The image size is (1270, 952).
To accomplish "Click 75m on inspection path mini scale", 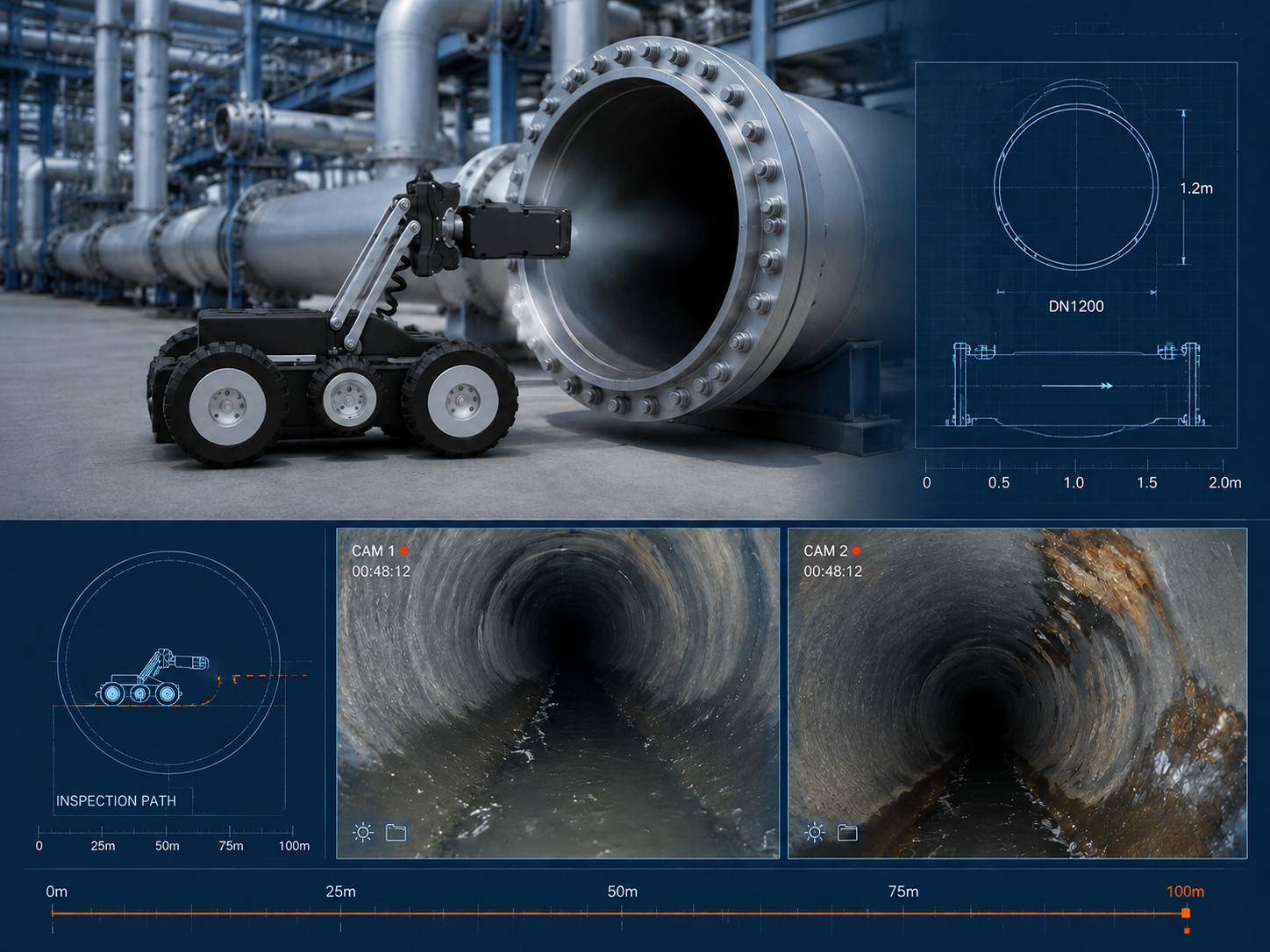I will 231,846.
